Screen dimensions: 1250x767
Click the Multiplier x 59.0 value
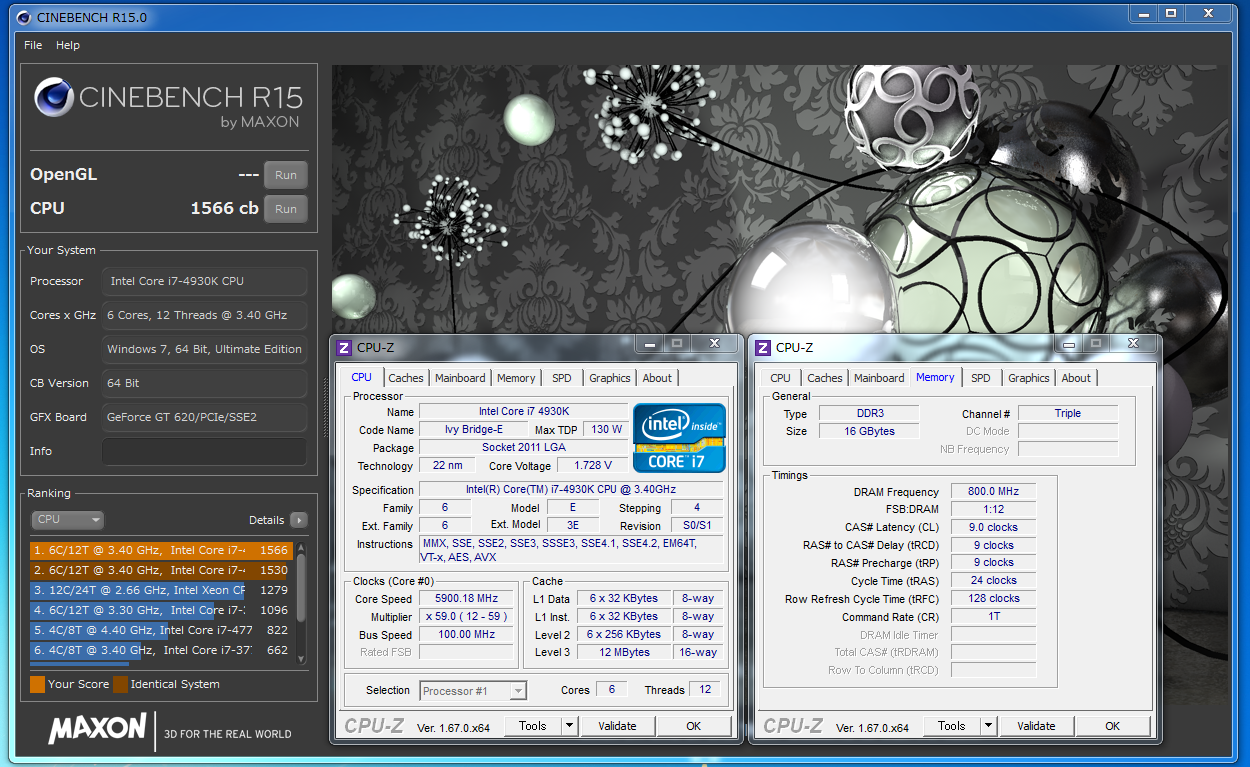(468, 617)
